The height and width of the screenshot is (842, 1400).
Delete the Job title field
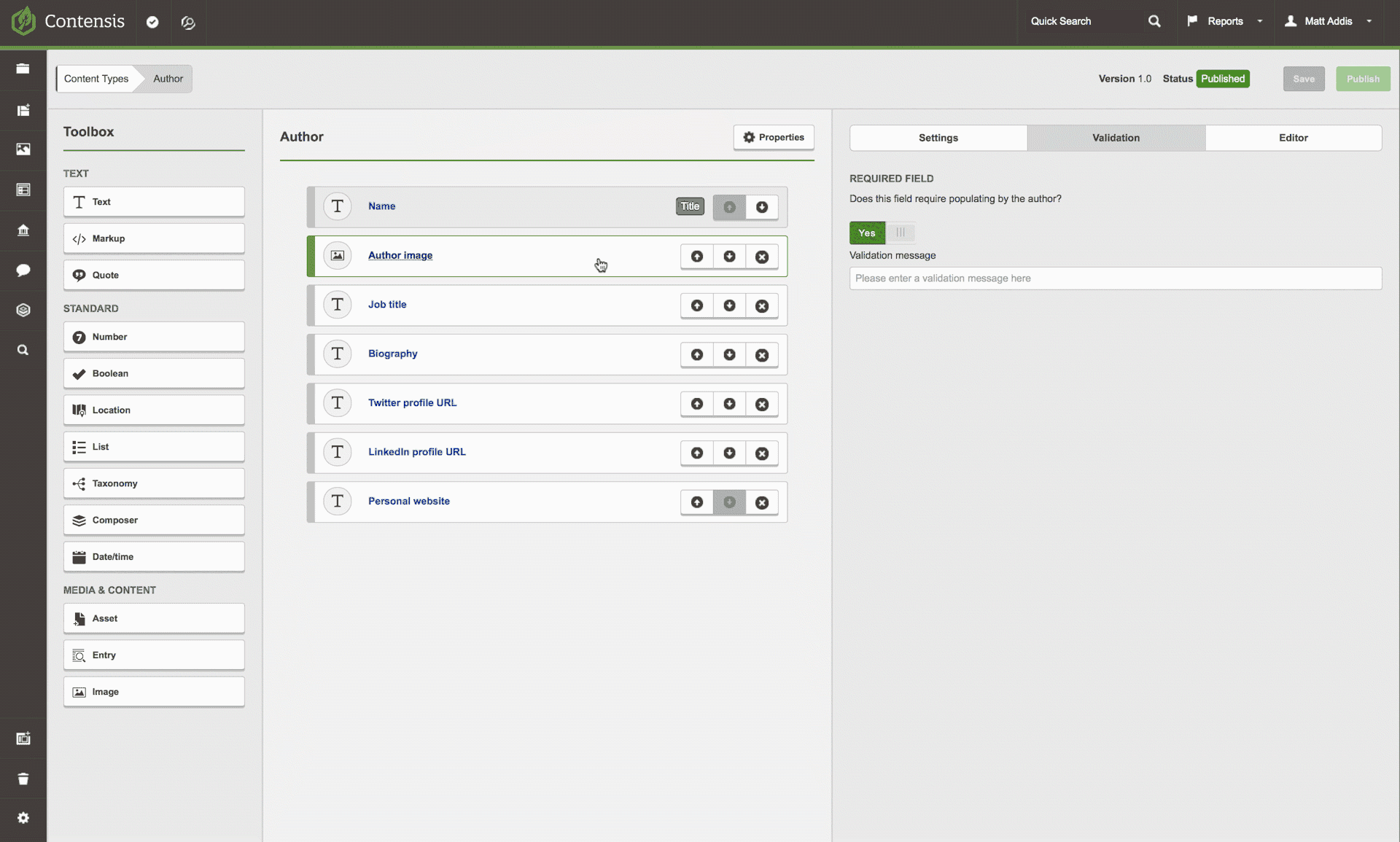762,305
